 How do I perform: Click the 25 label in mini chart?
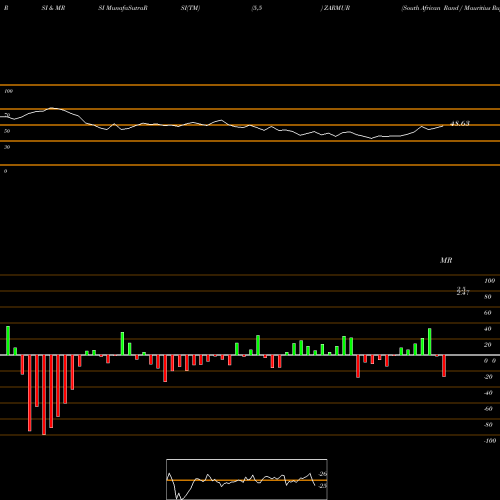coord(323,486)
